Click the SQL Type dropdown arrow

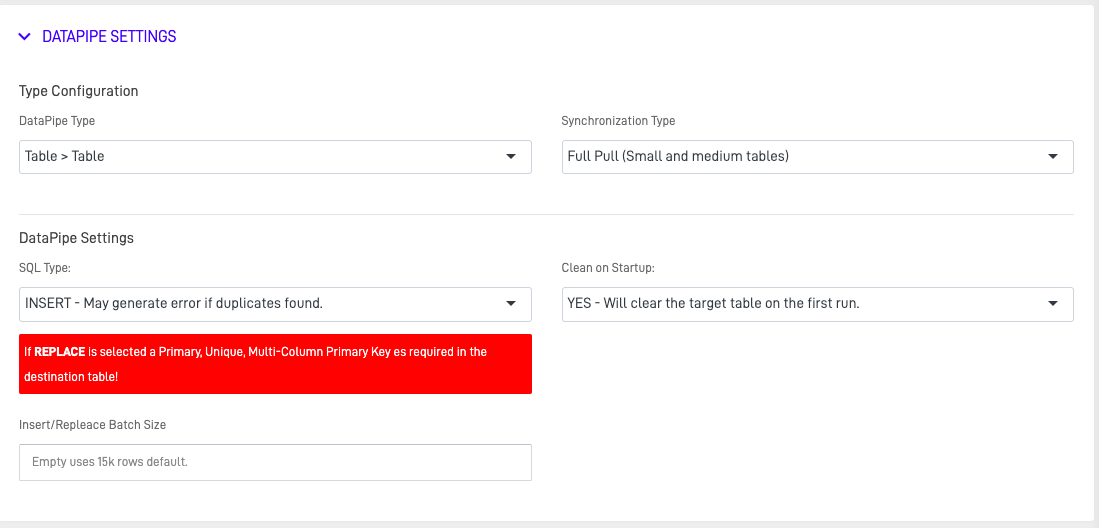[511, 304]
